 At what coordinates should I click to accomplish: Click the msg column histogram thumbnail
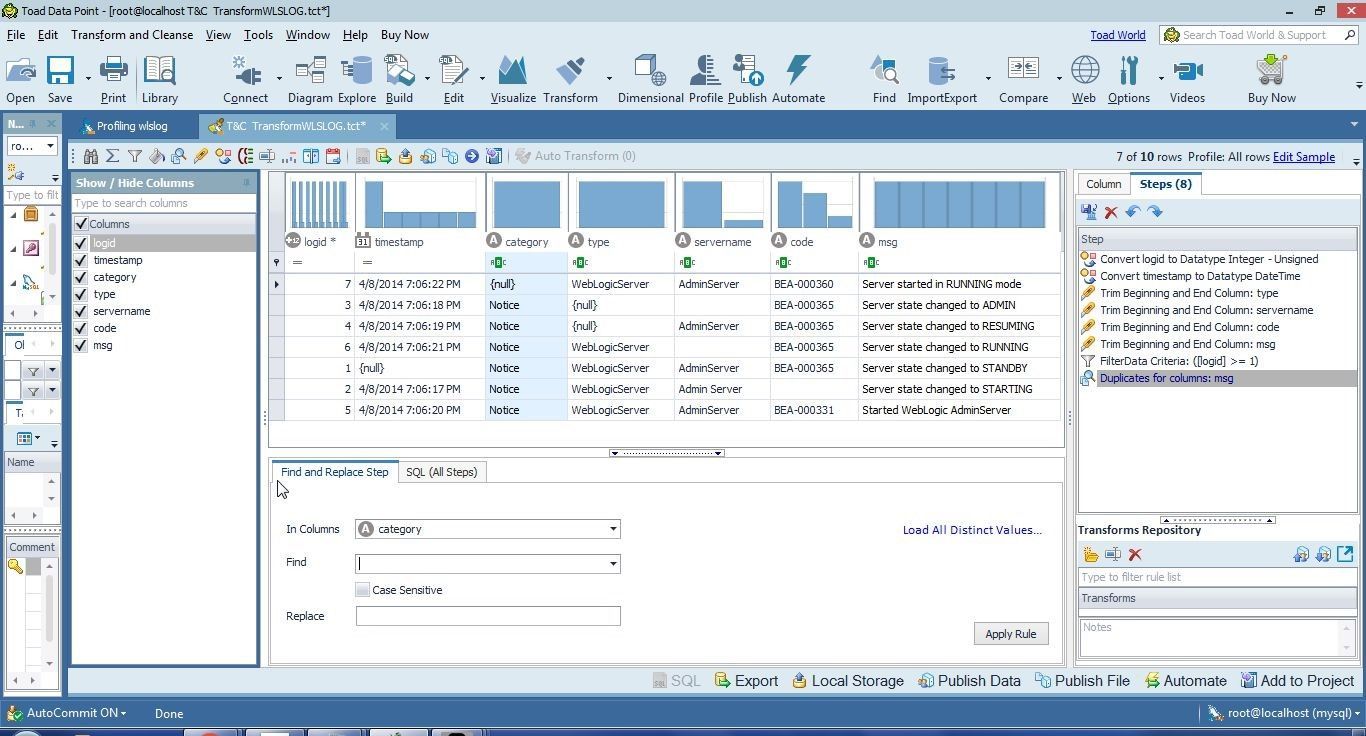958,204
